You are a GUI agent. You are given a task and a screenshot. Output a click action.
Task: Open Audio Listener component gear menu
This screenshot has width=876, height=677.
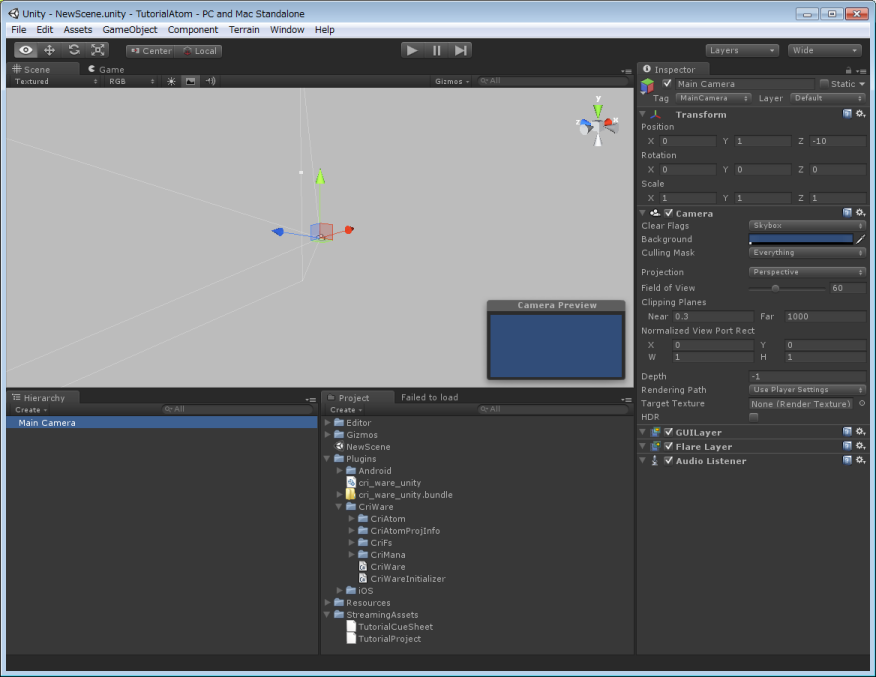coord(860,460)
